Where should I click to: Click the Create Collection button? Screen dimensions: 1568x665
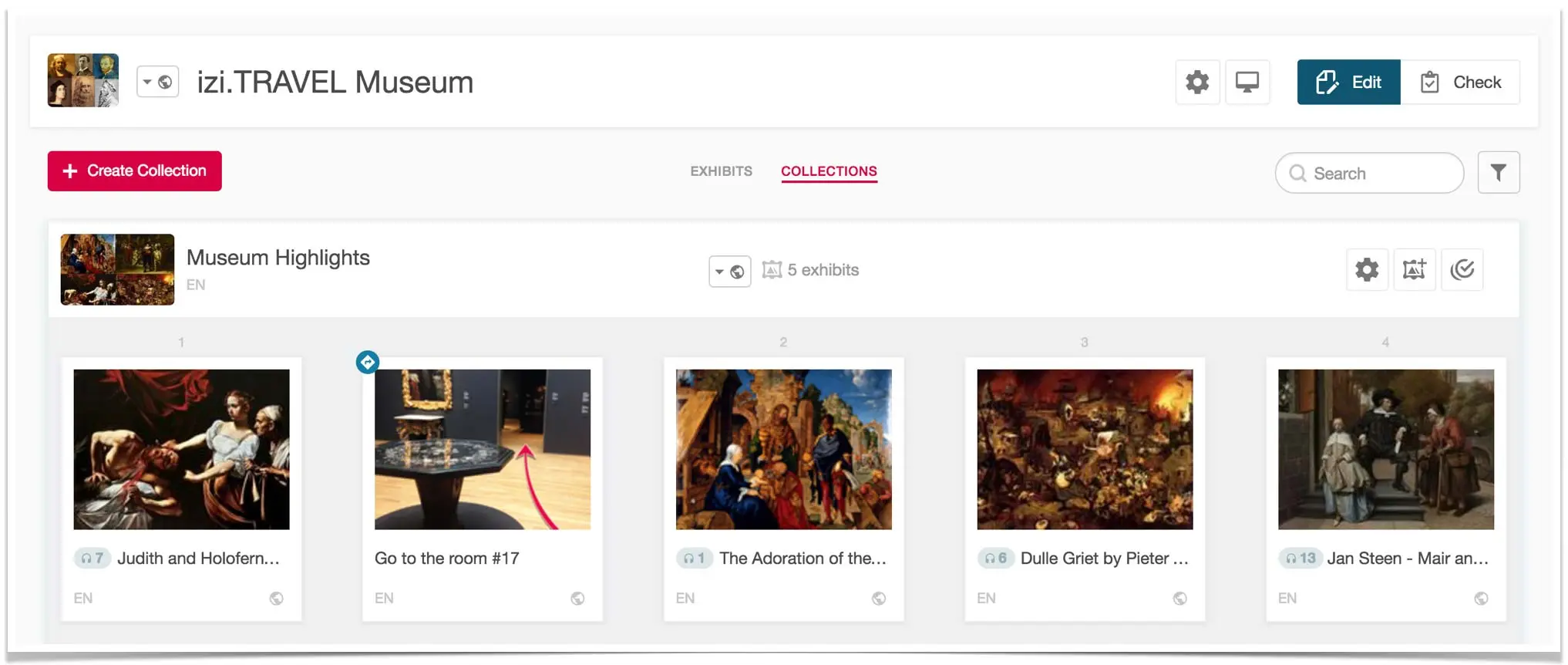click(135, 170)
